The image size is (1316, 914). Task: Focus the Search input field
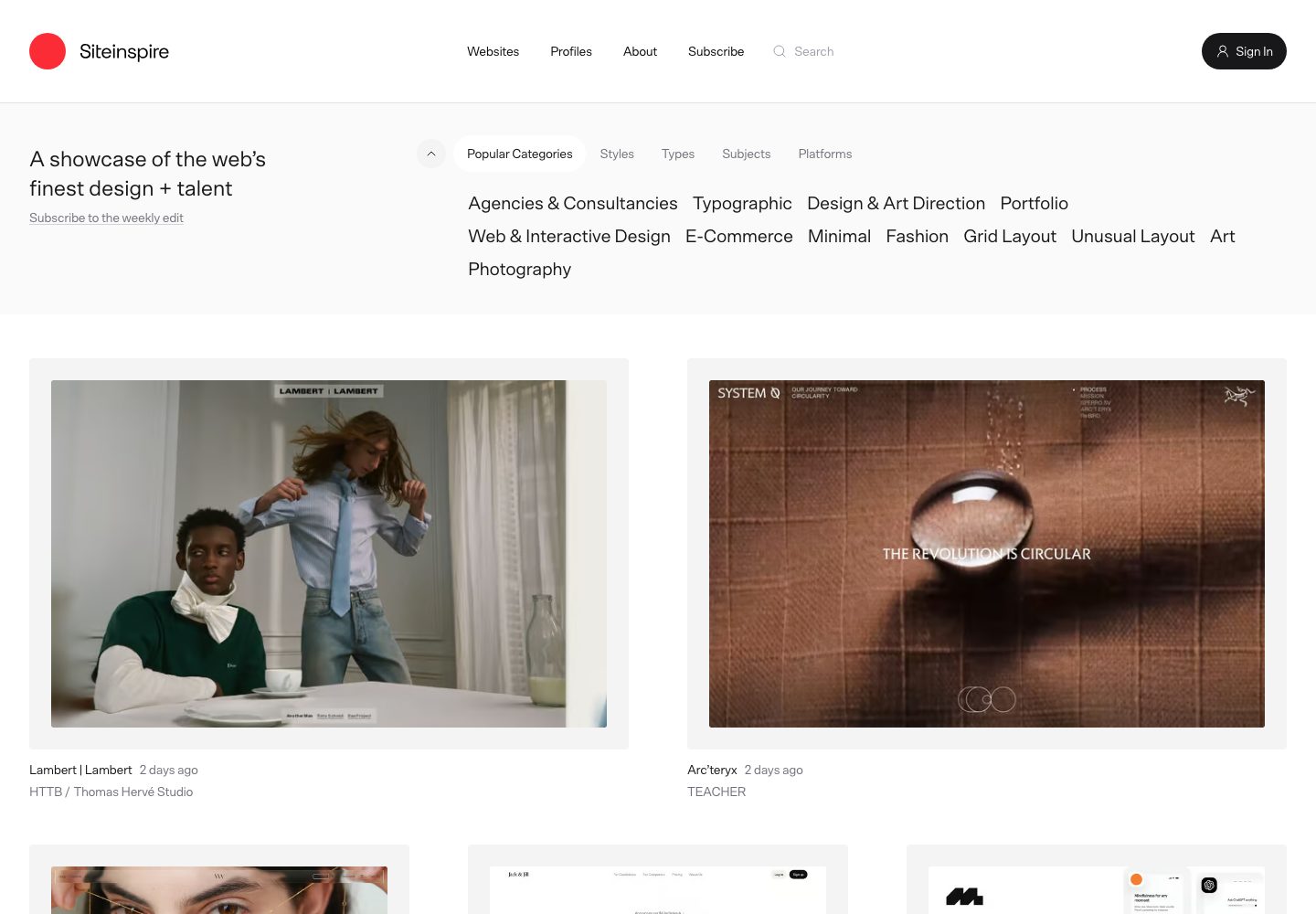click(x=814, y=51)
